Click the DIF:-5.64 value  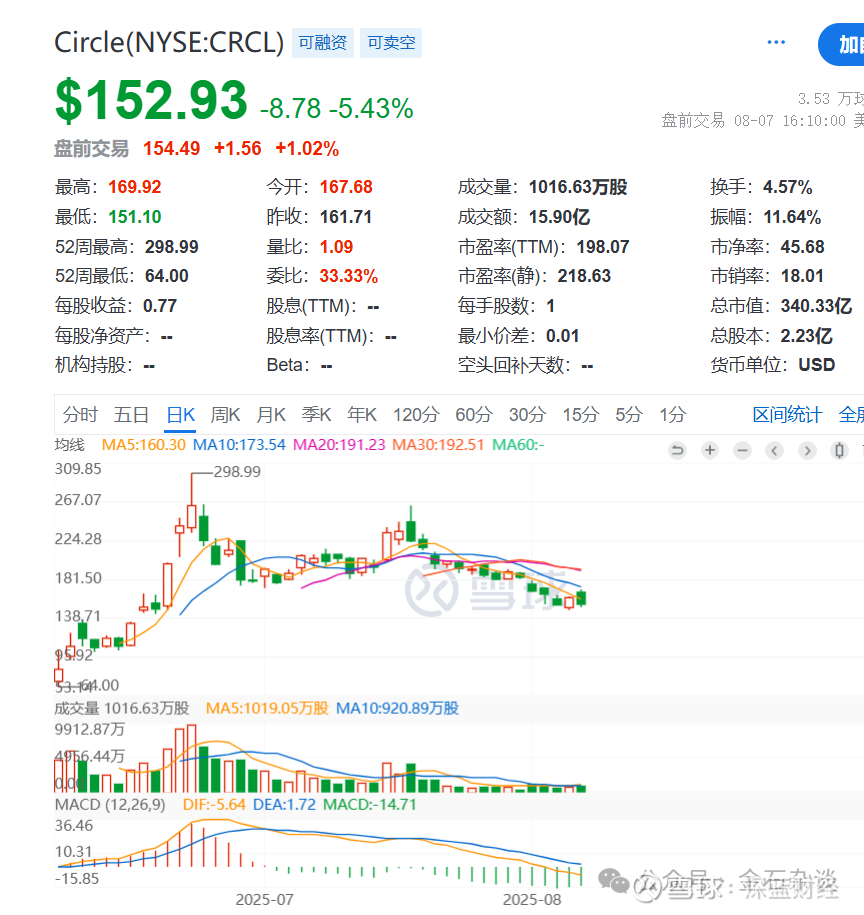coord(214,805)
